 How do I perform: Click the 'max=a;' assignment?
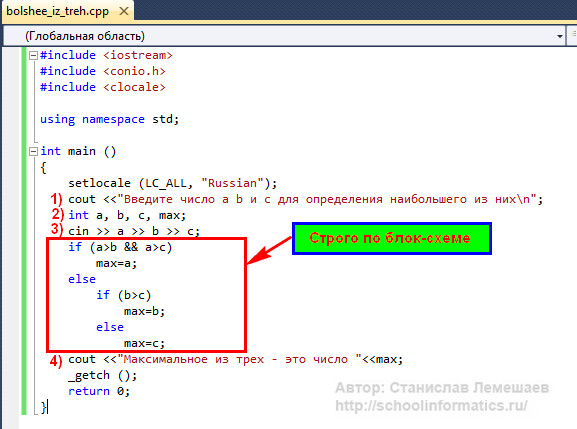[116, 263]
